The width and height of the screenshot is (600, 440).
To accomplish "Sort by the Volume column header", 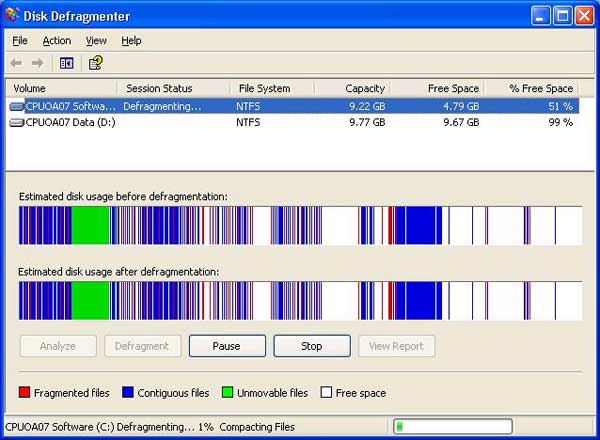I will [x=61, y=88].
